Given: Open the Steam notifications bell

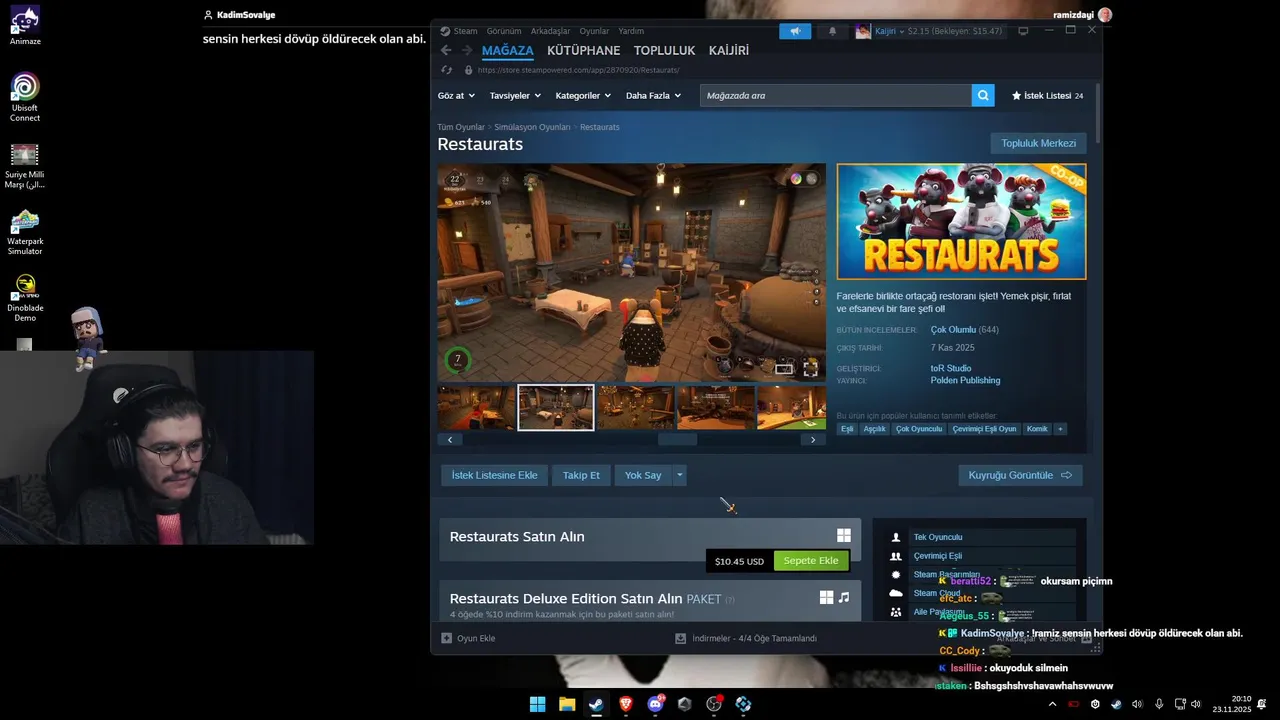Looking at the screenshot, I should tap(832, 31).
